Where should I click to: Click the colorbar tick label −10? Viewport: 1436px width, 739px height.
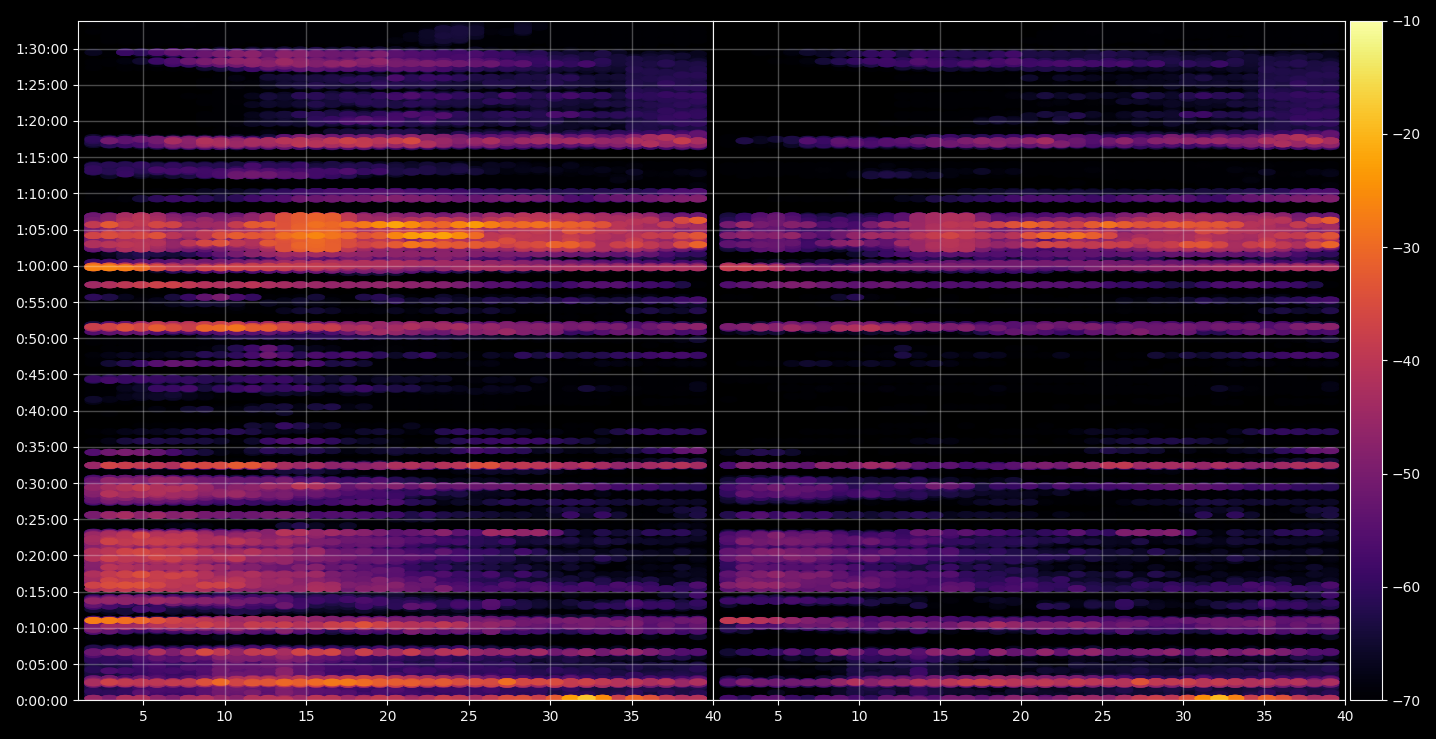1406,21
